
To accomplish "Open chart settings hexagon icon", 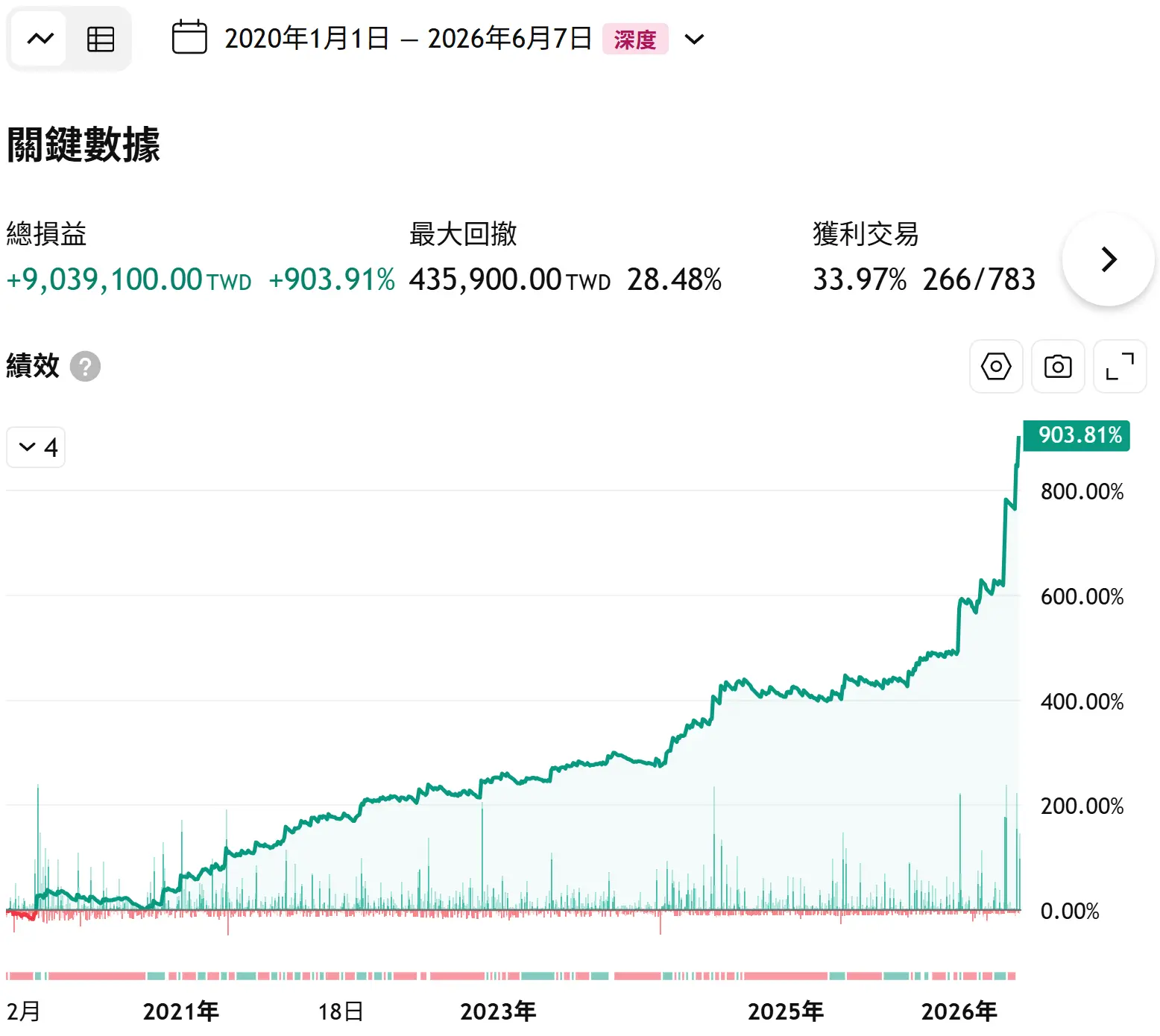I will coord(996,366).
